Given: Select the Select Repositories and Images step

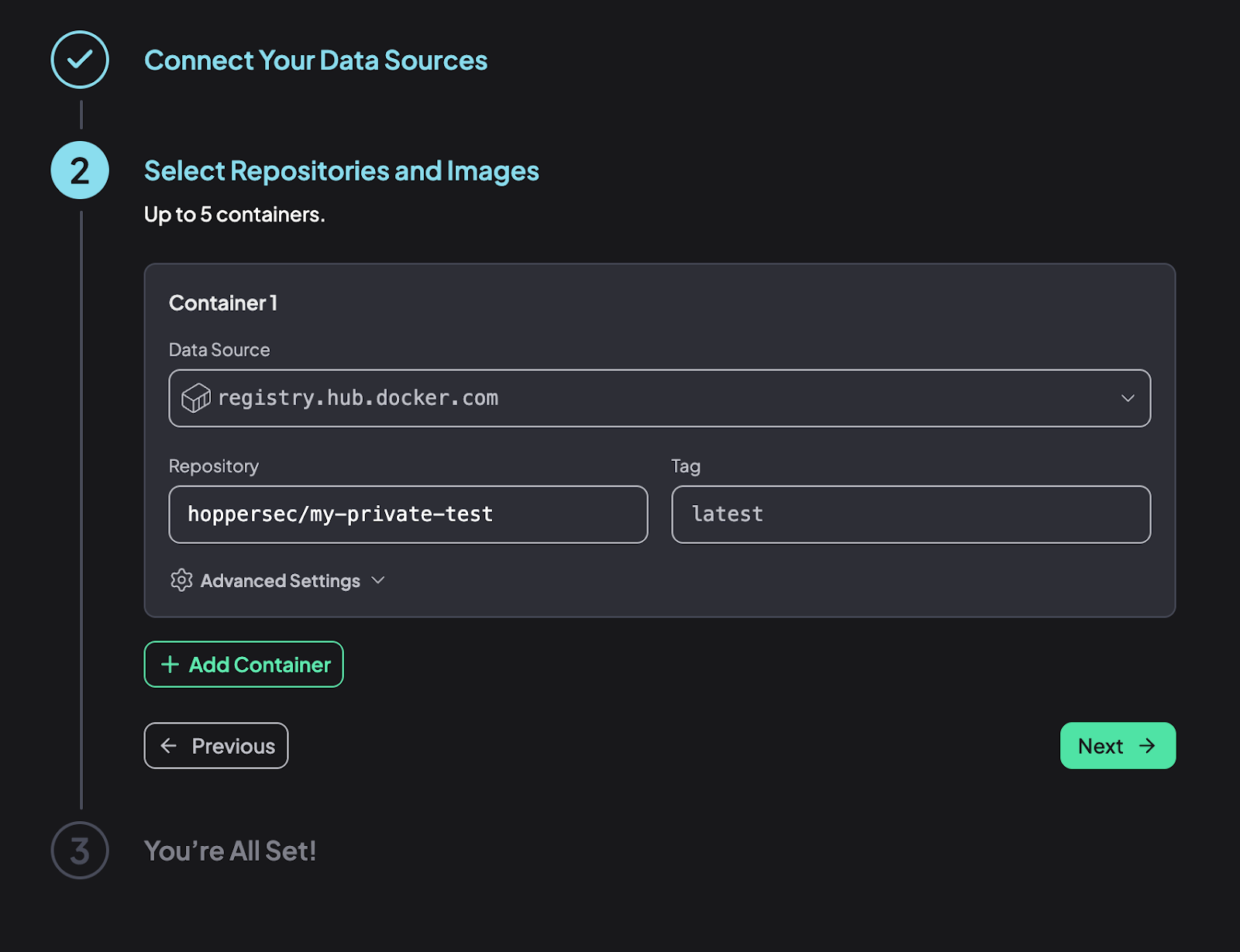Looking at the screenshot, I should pyautogui.click(x=341, y=171).
